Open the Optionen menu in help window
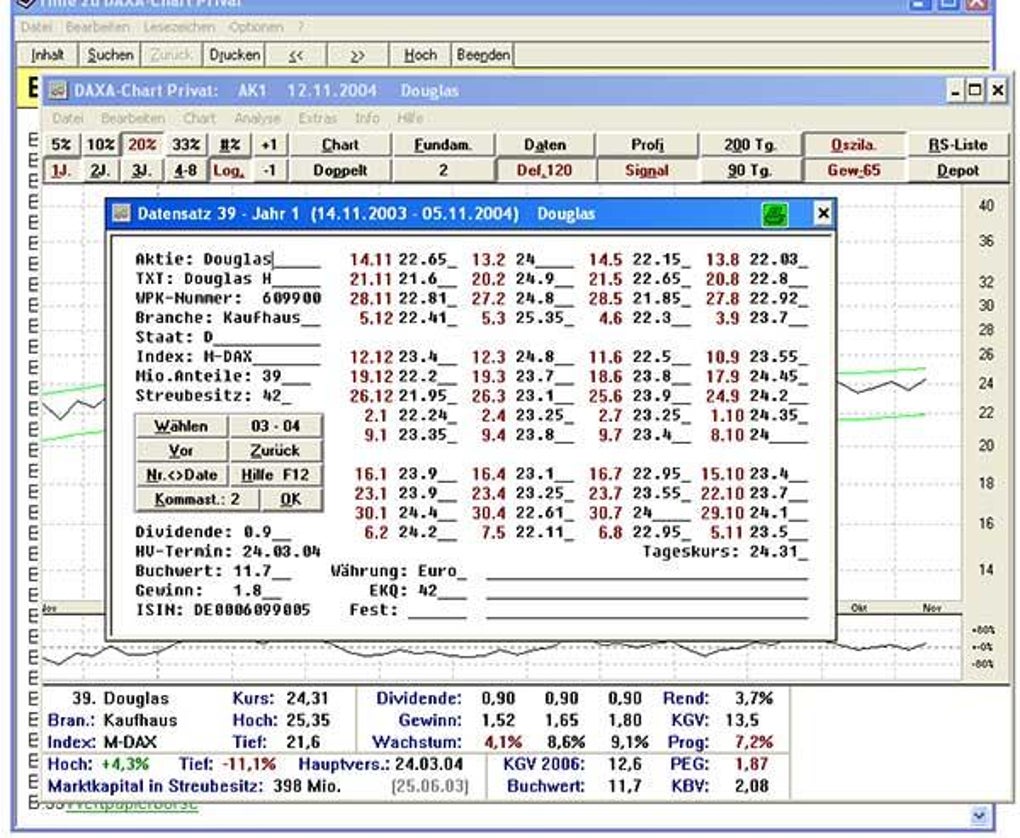The width and height of the screenshot is (1020, 838). [256, 27]
